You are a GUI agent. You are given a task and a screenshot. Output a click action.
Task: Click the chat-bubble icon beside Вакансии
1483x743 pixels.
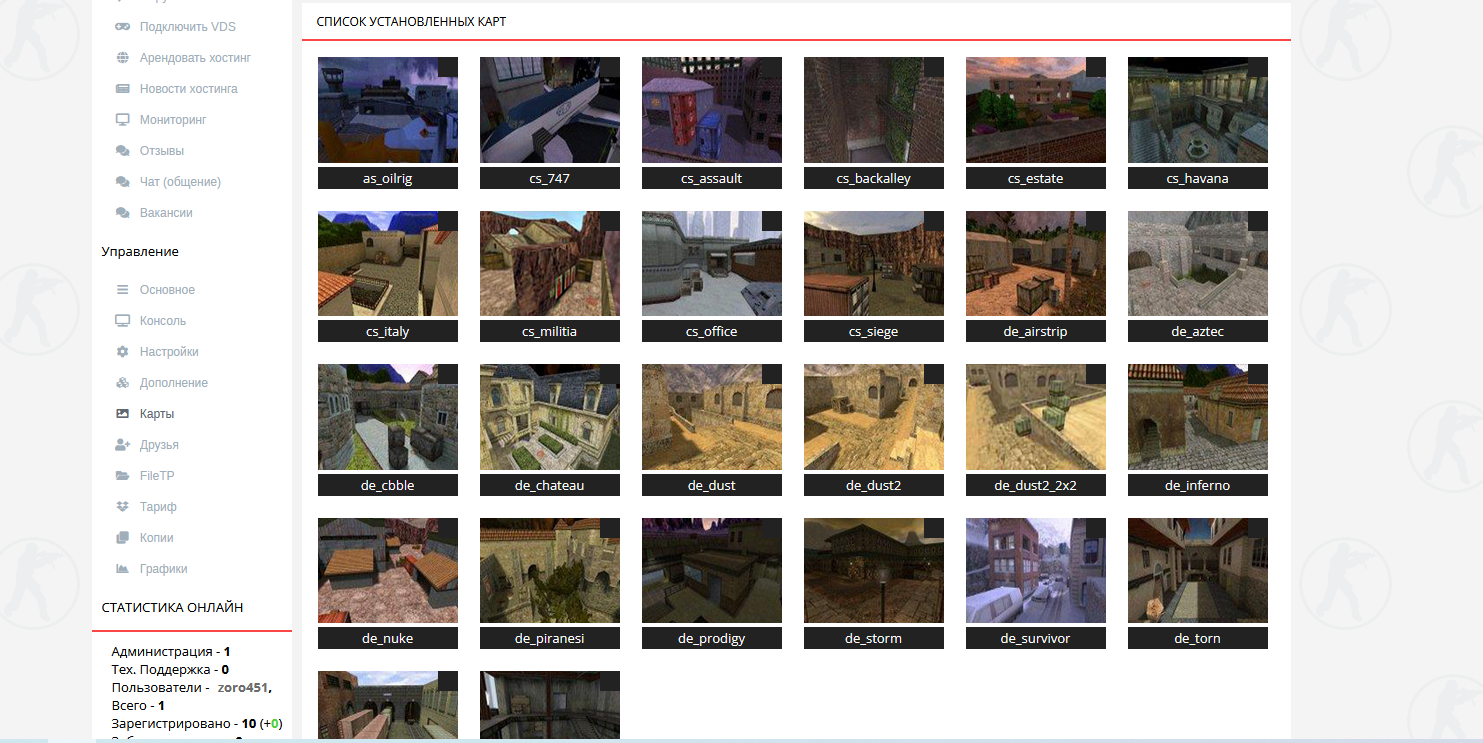pyautogui.click(x=123, y=213)
